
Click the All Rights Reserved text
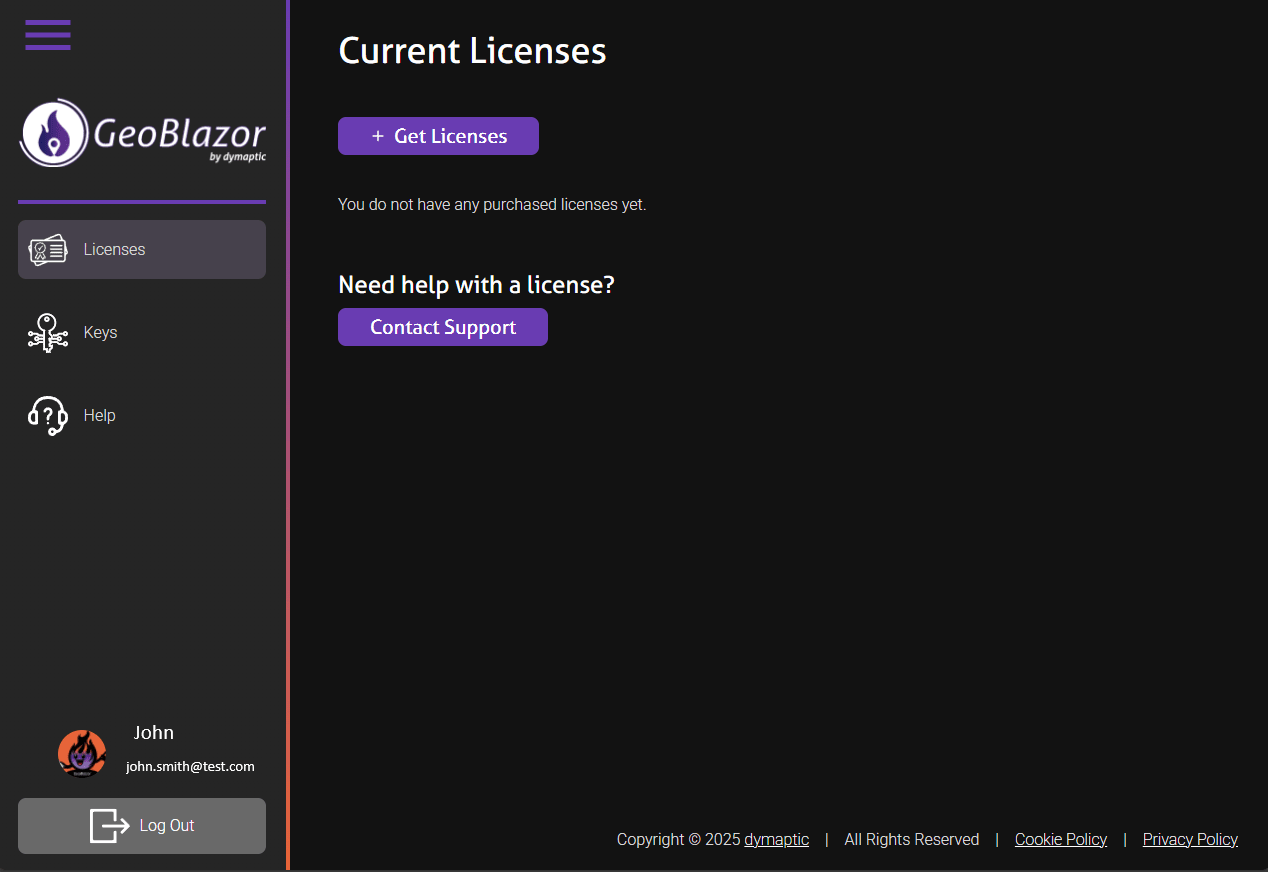(912, 840)
